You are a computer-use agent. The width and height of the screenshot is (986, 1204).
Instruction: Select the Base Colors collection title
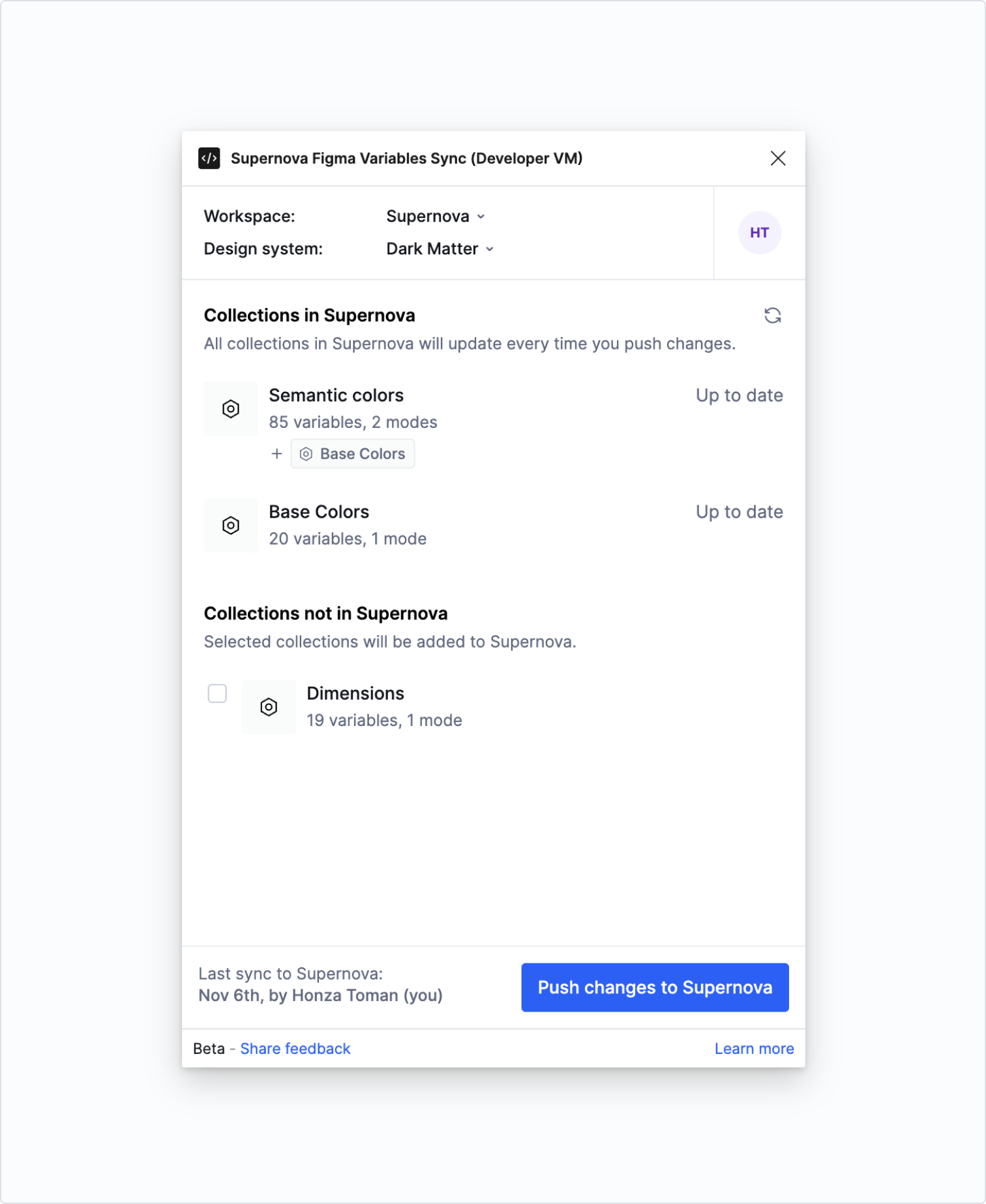point(319,512)
